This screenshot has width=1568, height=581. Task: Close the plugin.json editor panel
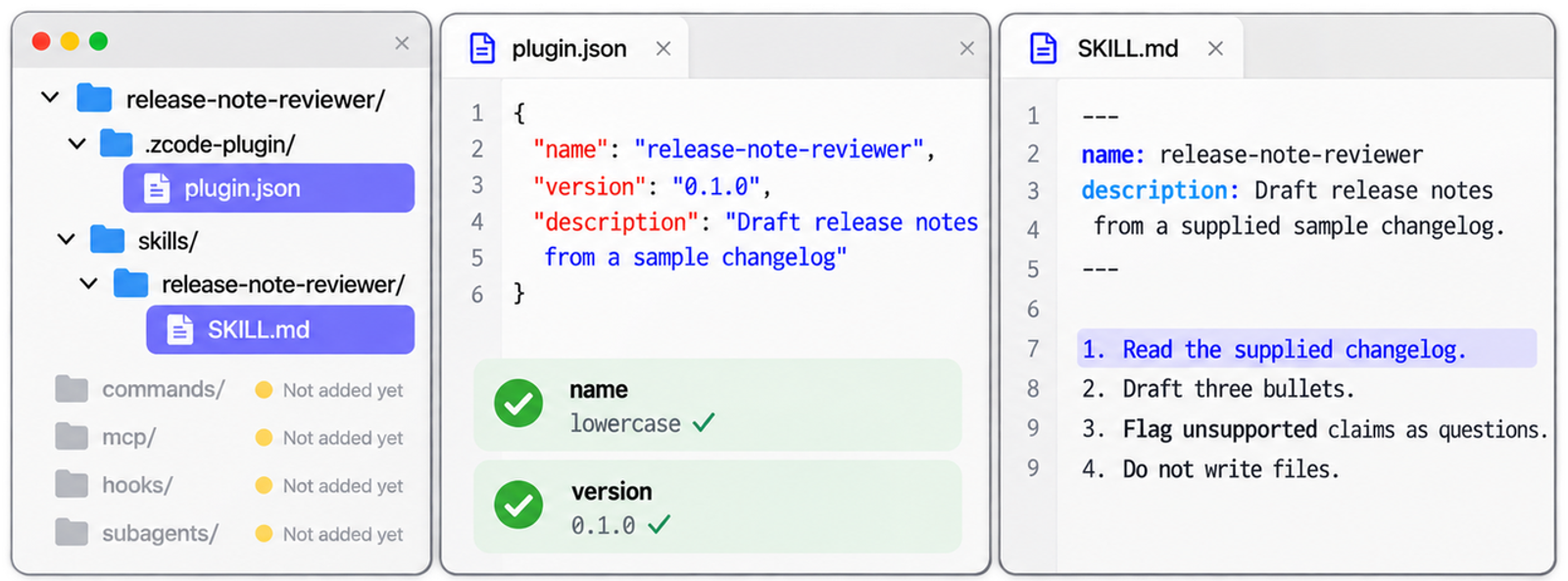967,49
